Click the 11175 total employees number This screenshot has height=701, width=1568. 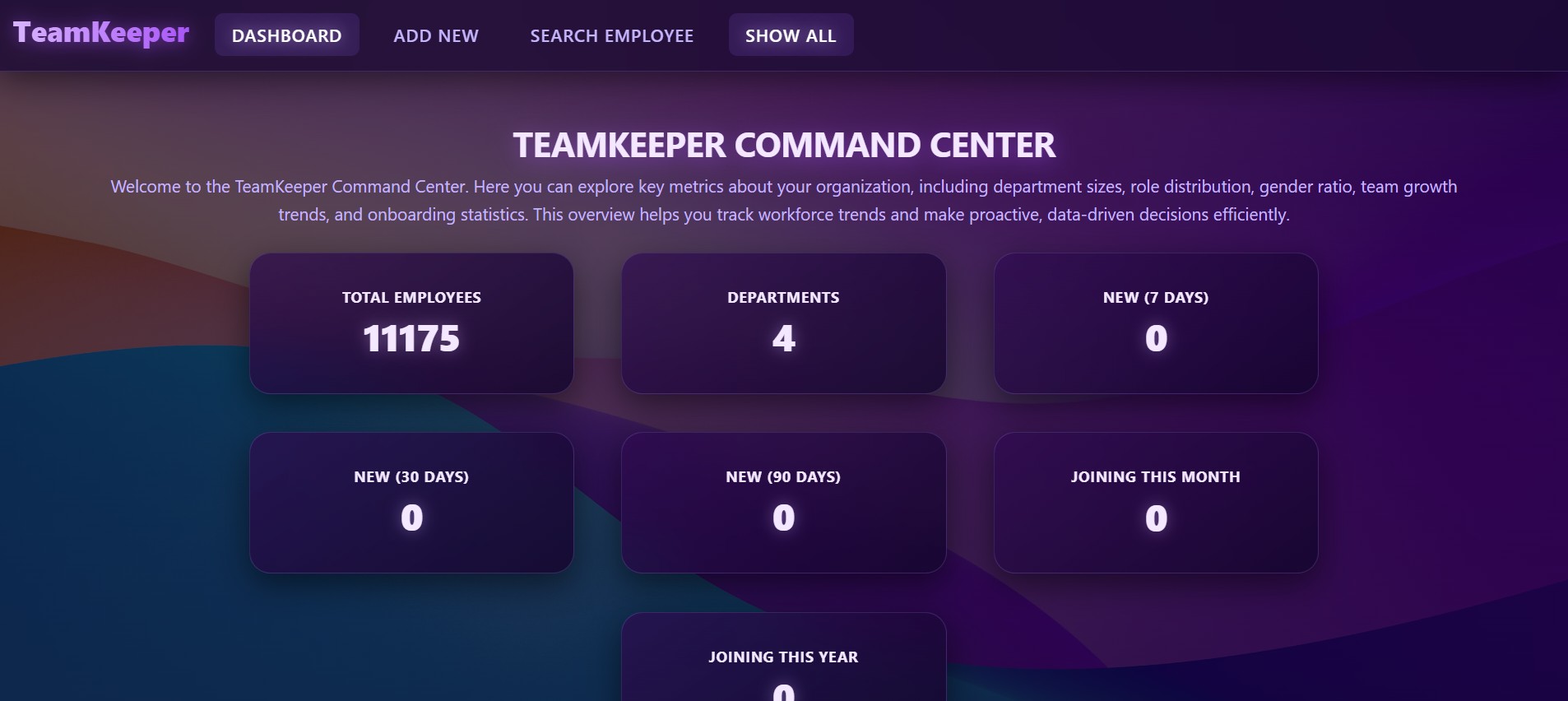[x=411, y=339]
